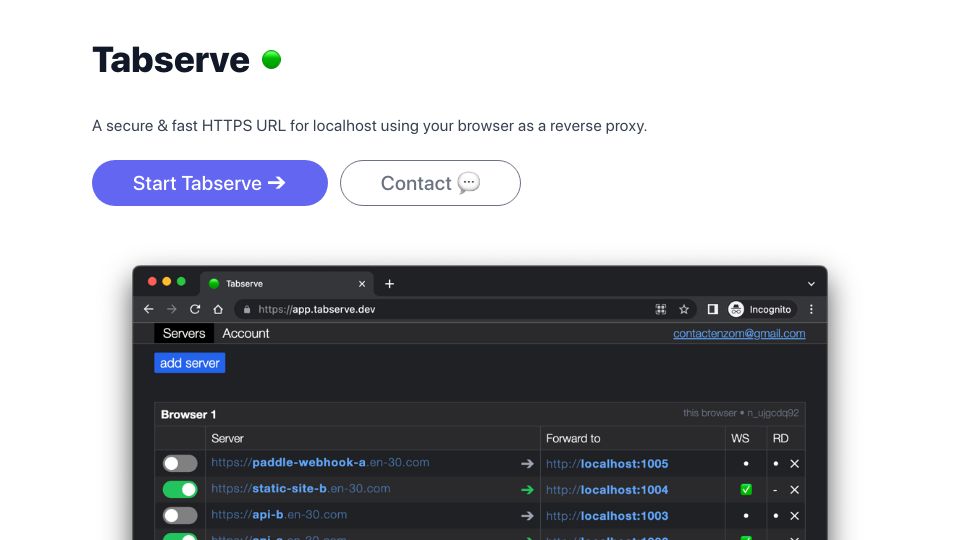Toggle on the paddle-webhook-a server switch
This screenshot has height=540, width=960.
pyautogui.click(x=180, y=463)
